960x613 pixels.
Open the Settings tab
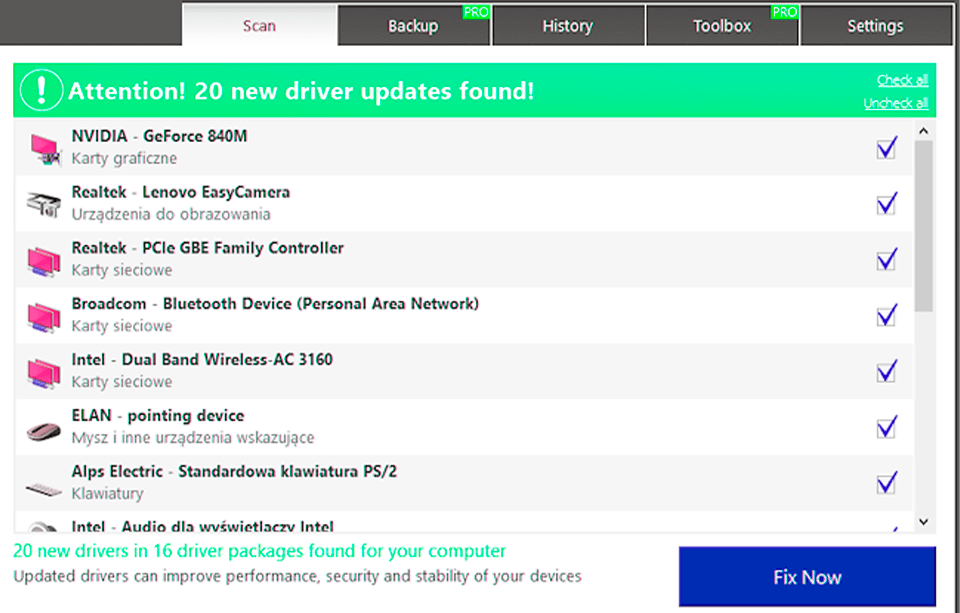(876, 25)
